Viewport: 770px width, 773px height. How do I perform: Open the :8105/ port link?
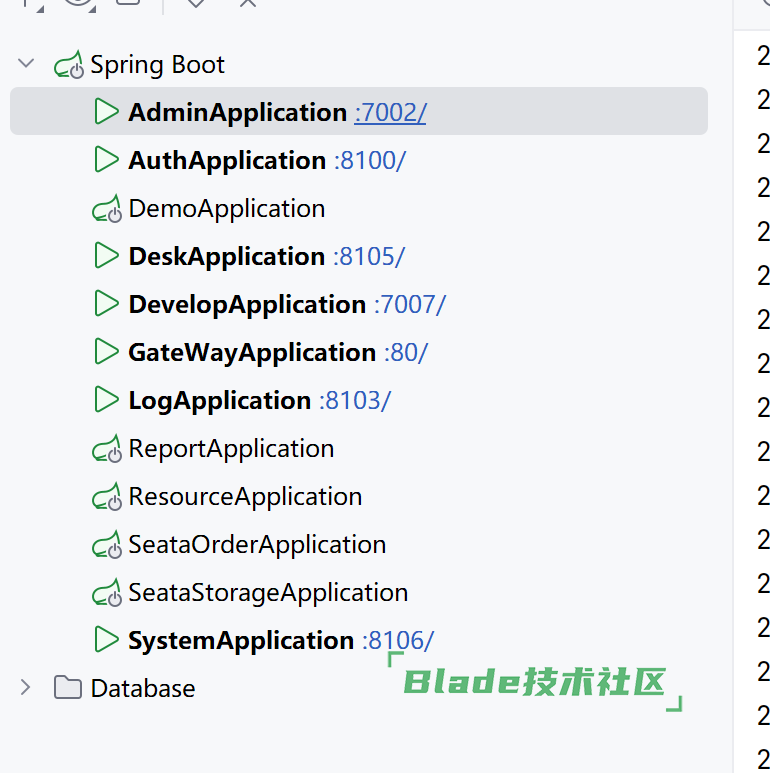[368, 256]
